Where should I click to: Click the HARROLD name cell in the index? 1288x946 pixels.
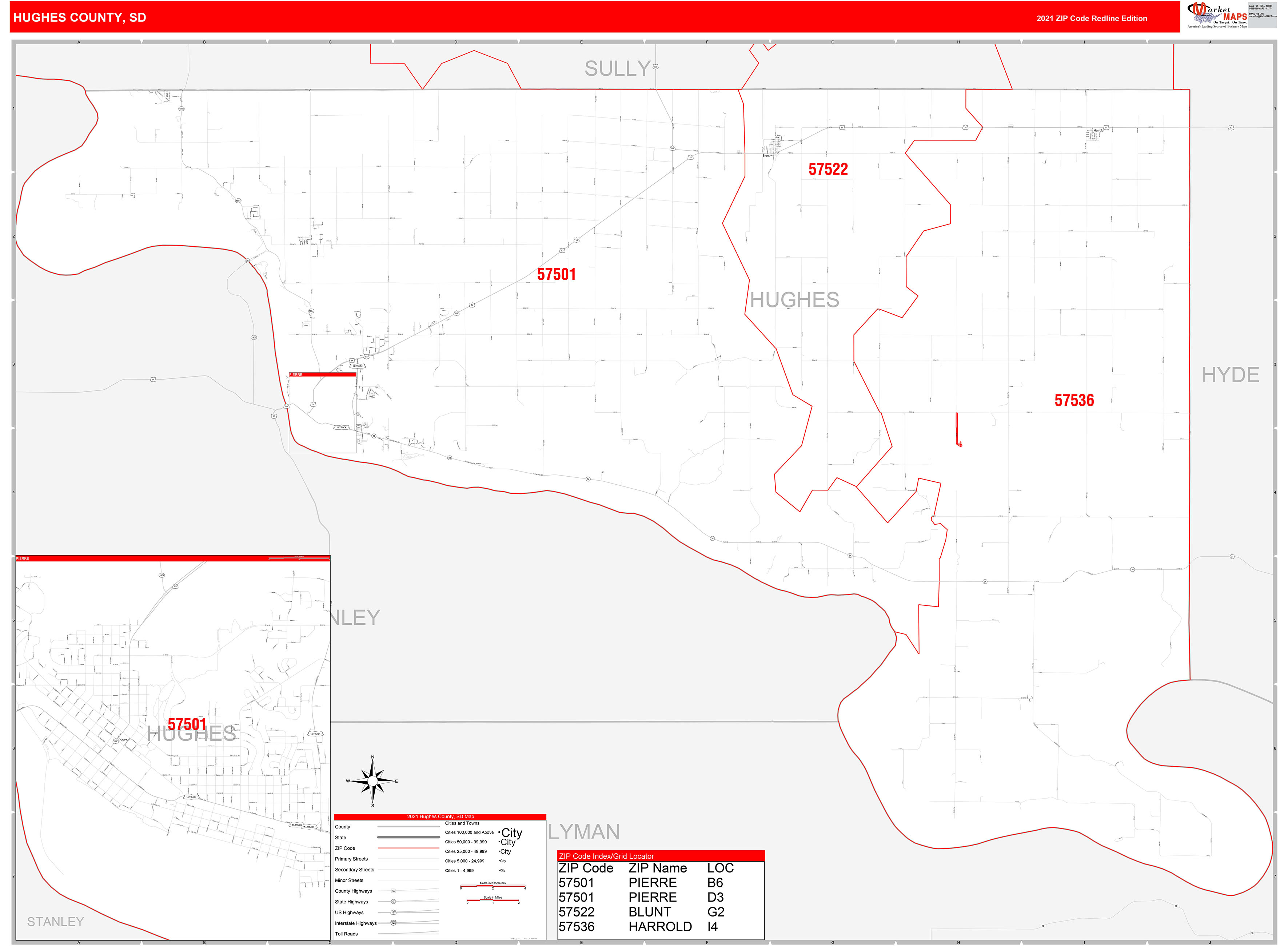pos(660,926)
